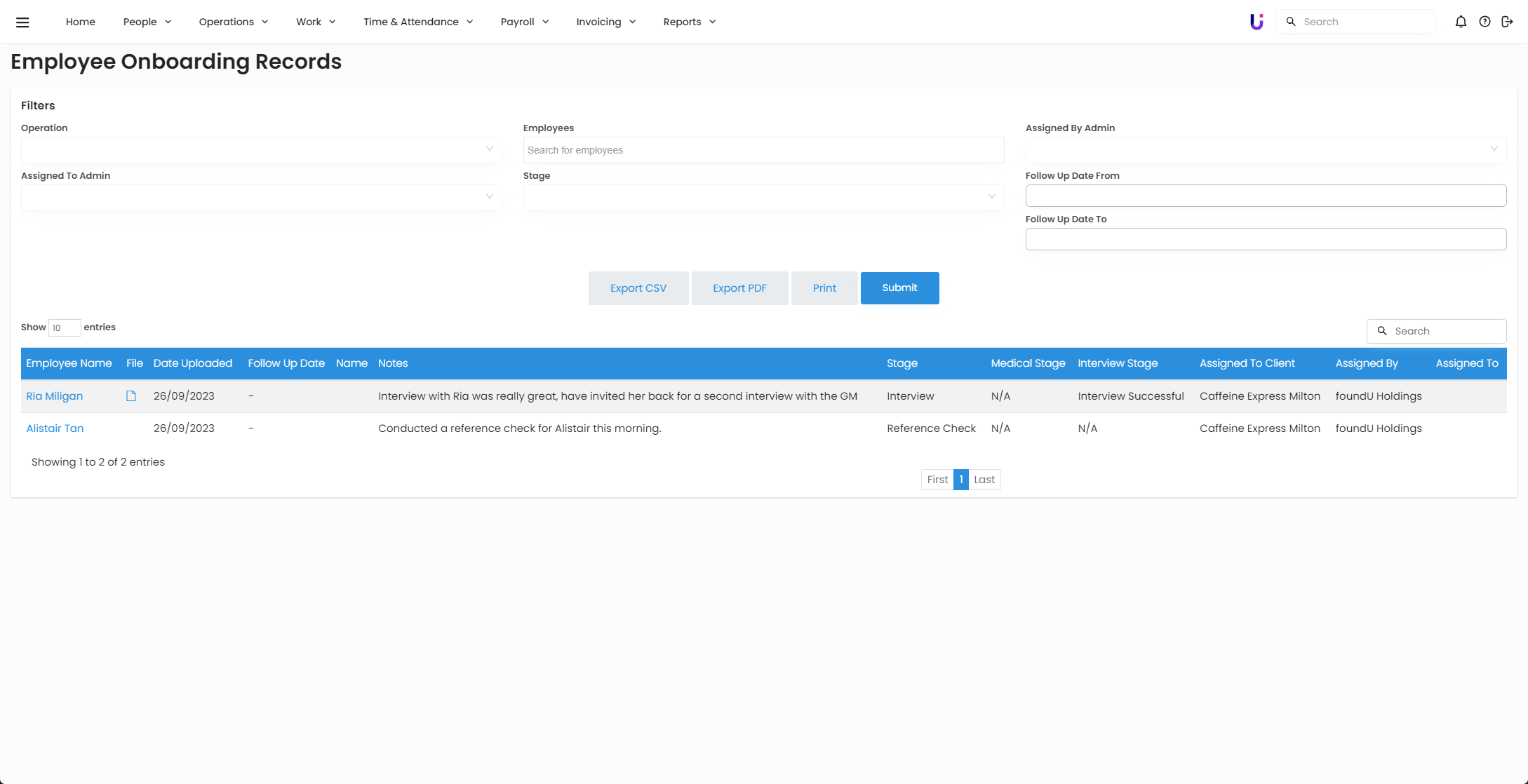
Task: Open the Reports menu
Action: pyautogui.click(x=689, y=22)
